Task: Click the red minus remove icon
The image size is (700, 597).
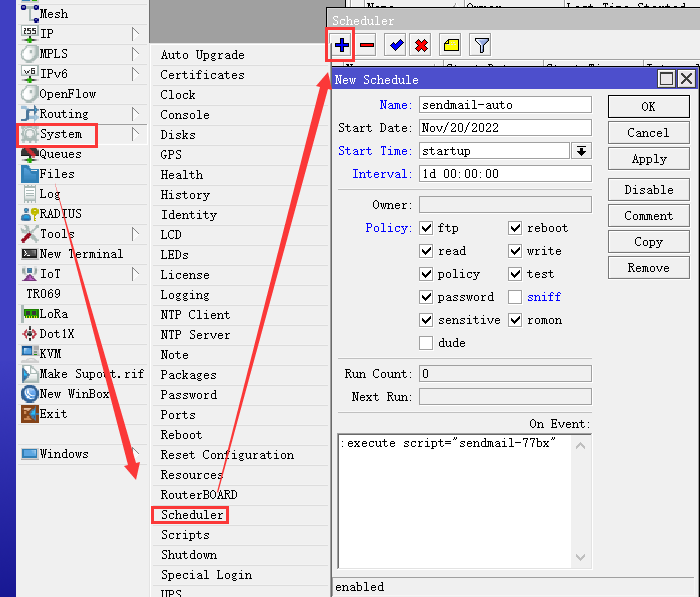Action: coord(367,45)
